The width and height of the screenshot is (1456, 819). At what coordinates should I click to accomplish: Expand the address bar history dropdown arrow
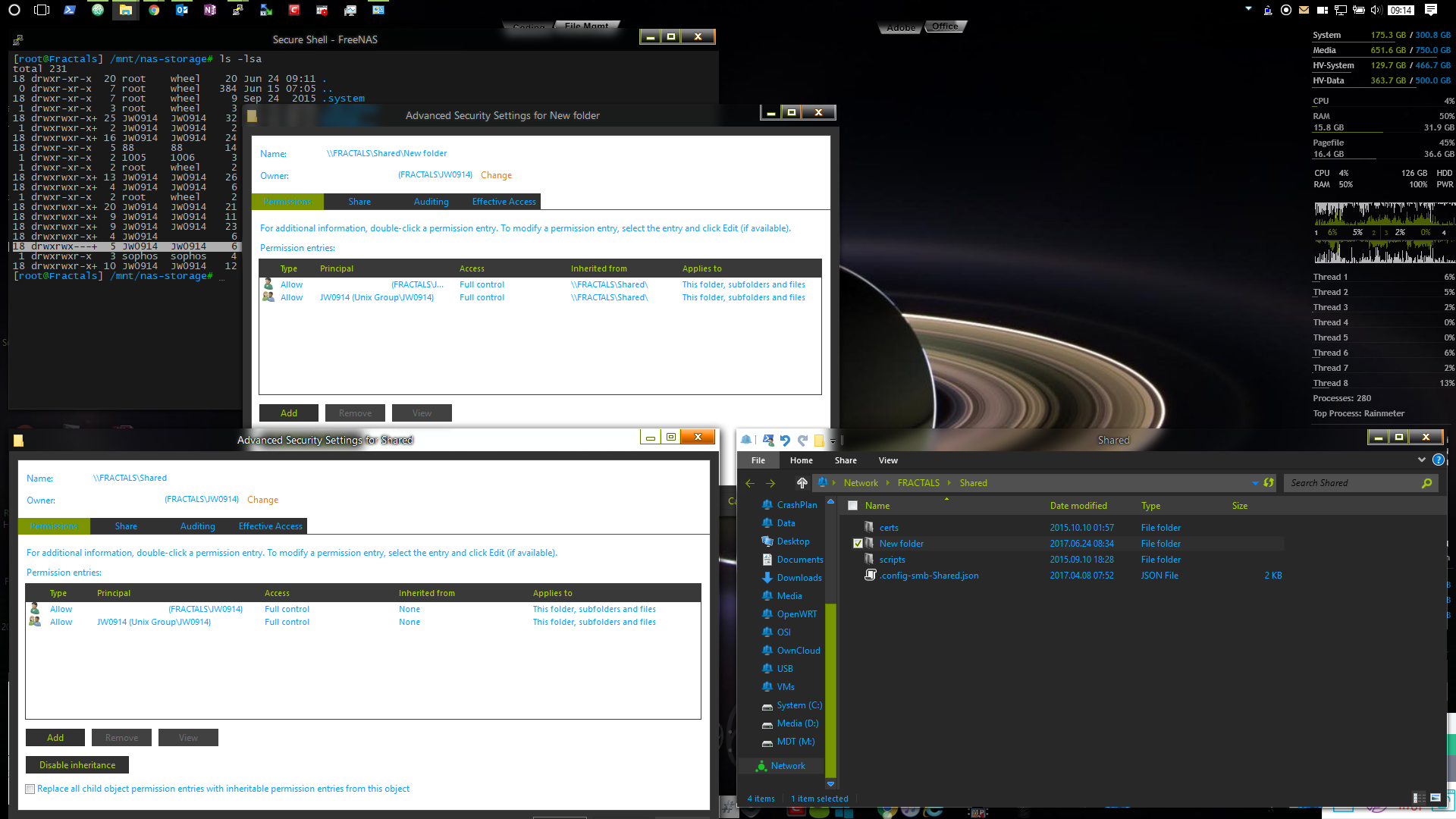(x=1255, y=483)
